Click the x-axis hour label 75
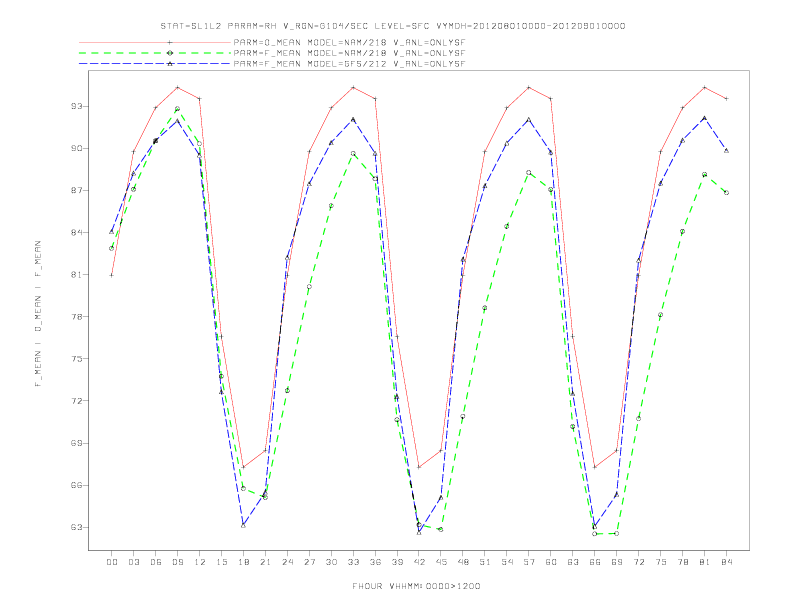The image size is (792, 612). 661,562
